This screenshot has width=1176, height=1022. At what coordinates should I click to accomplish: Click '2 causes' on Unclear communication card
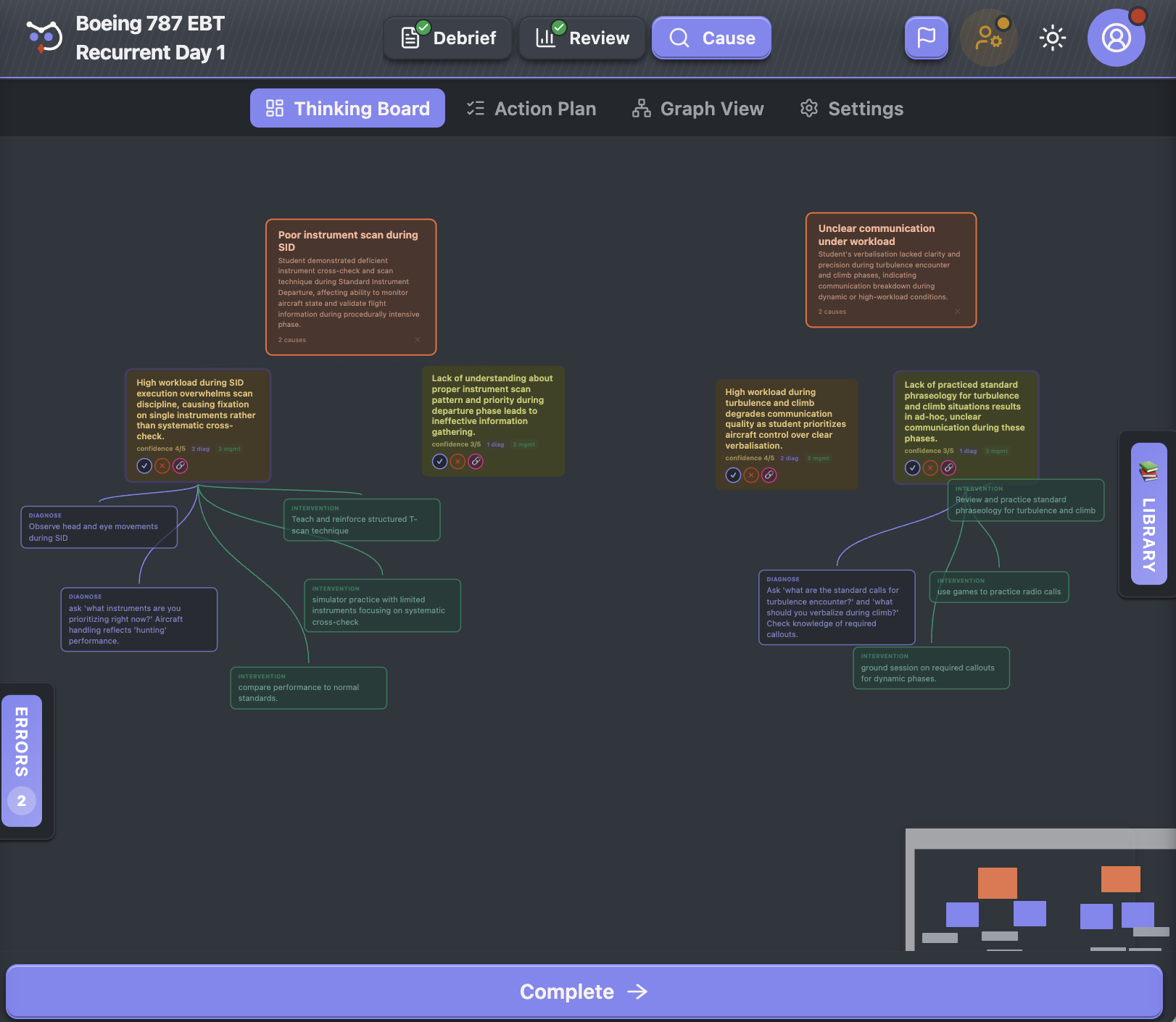pos(832,312)
